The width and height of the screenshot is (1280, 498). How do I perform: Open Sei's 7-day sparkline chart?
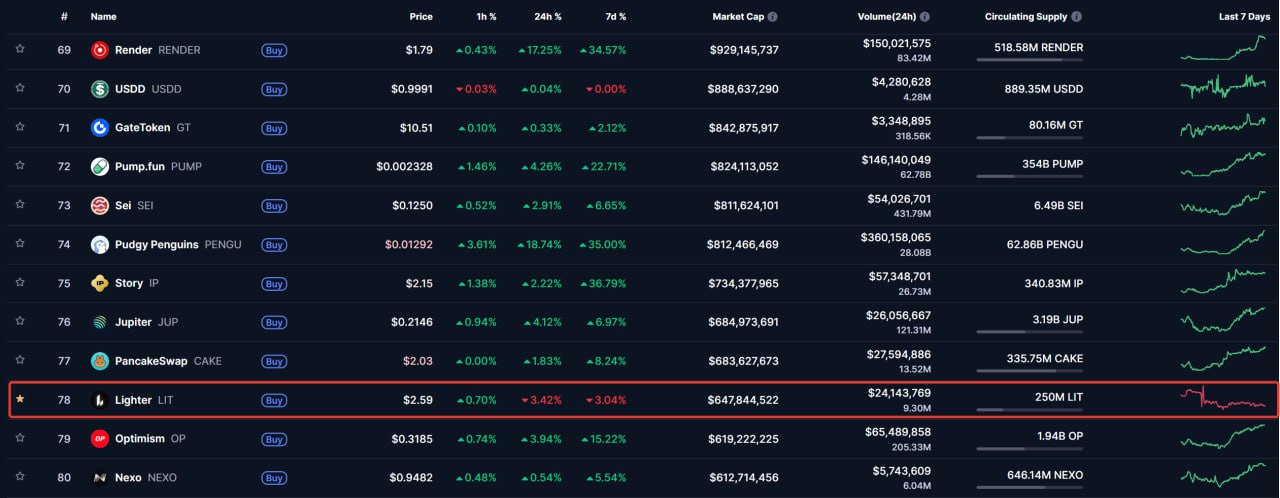(1222, 205)
